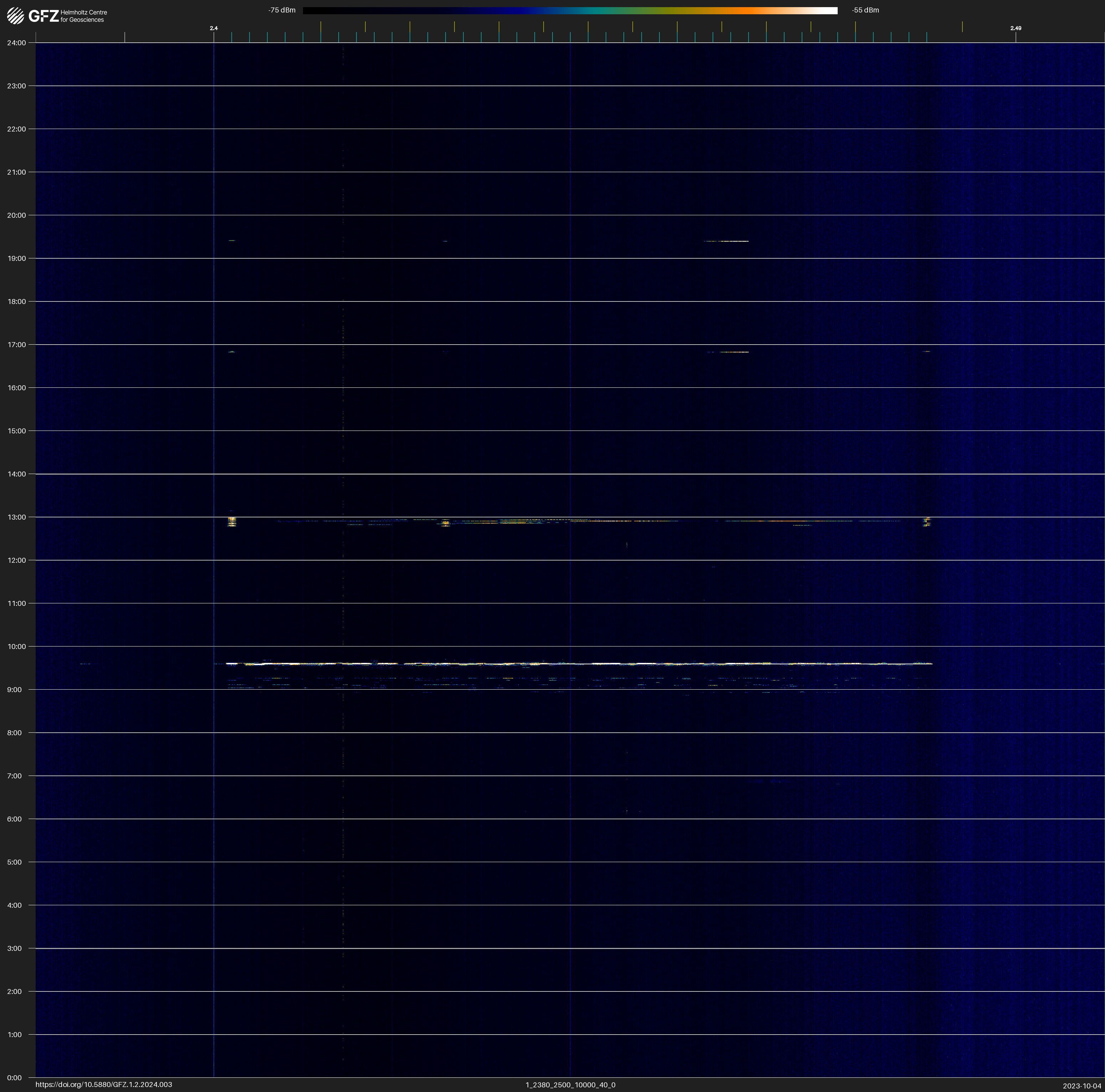
Task: Click the orange burst just below 17:00
Action: pos(734,352)
